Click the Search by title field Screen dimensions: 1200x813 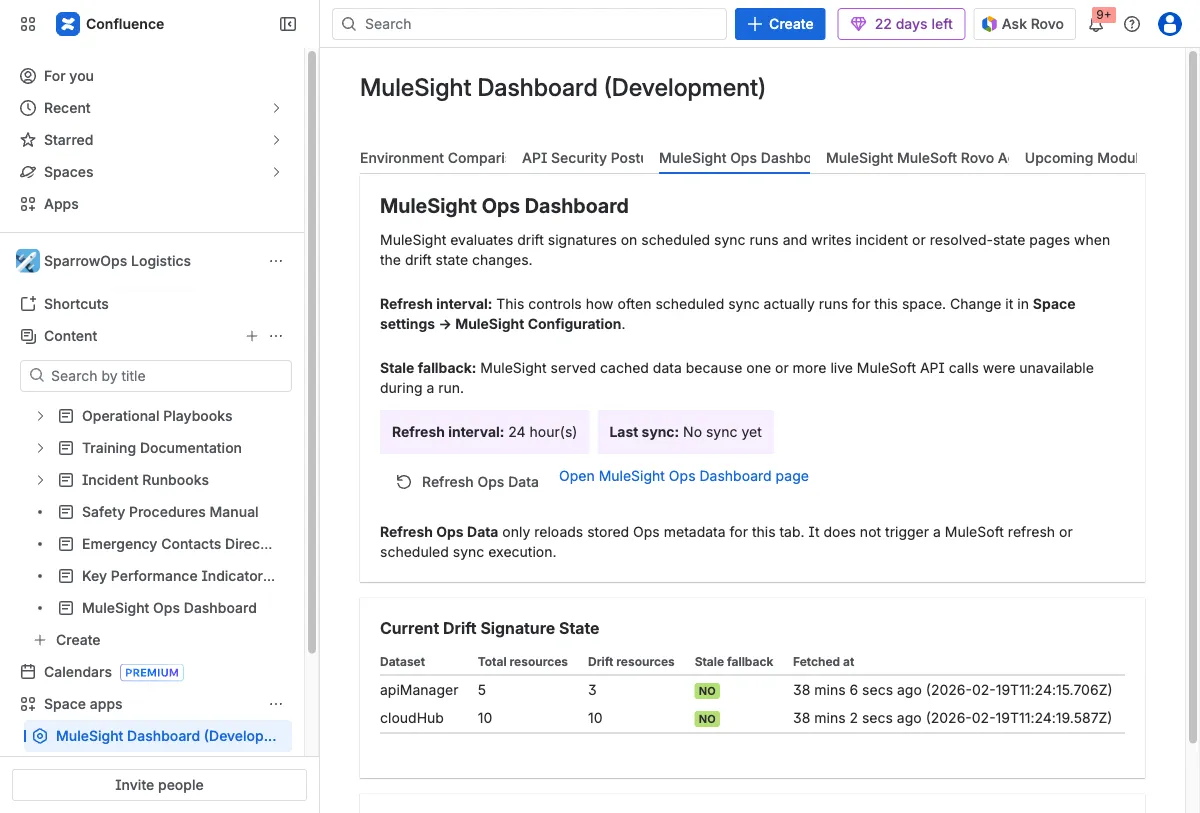(156, 376)
